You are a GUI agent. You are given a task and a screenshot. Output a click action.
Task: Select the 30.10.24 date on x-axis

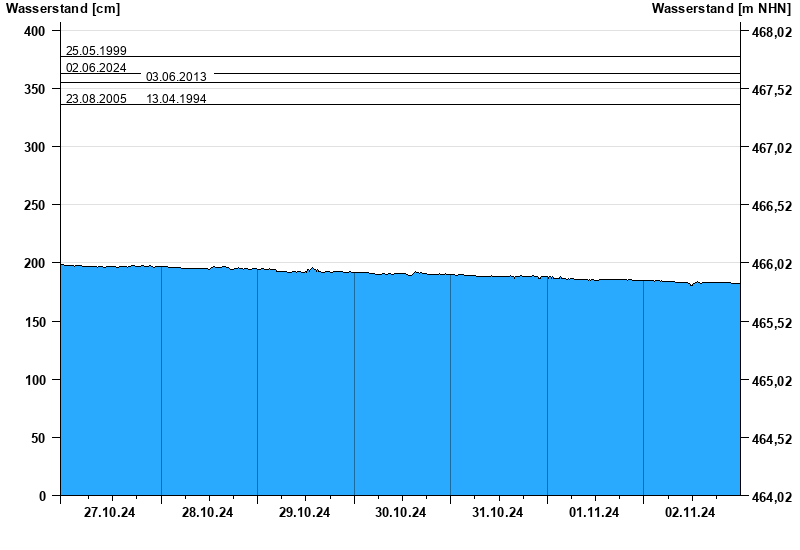coord(400,513)
